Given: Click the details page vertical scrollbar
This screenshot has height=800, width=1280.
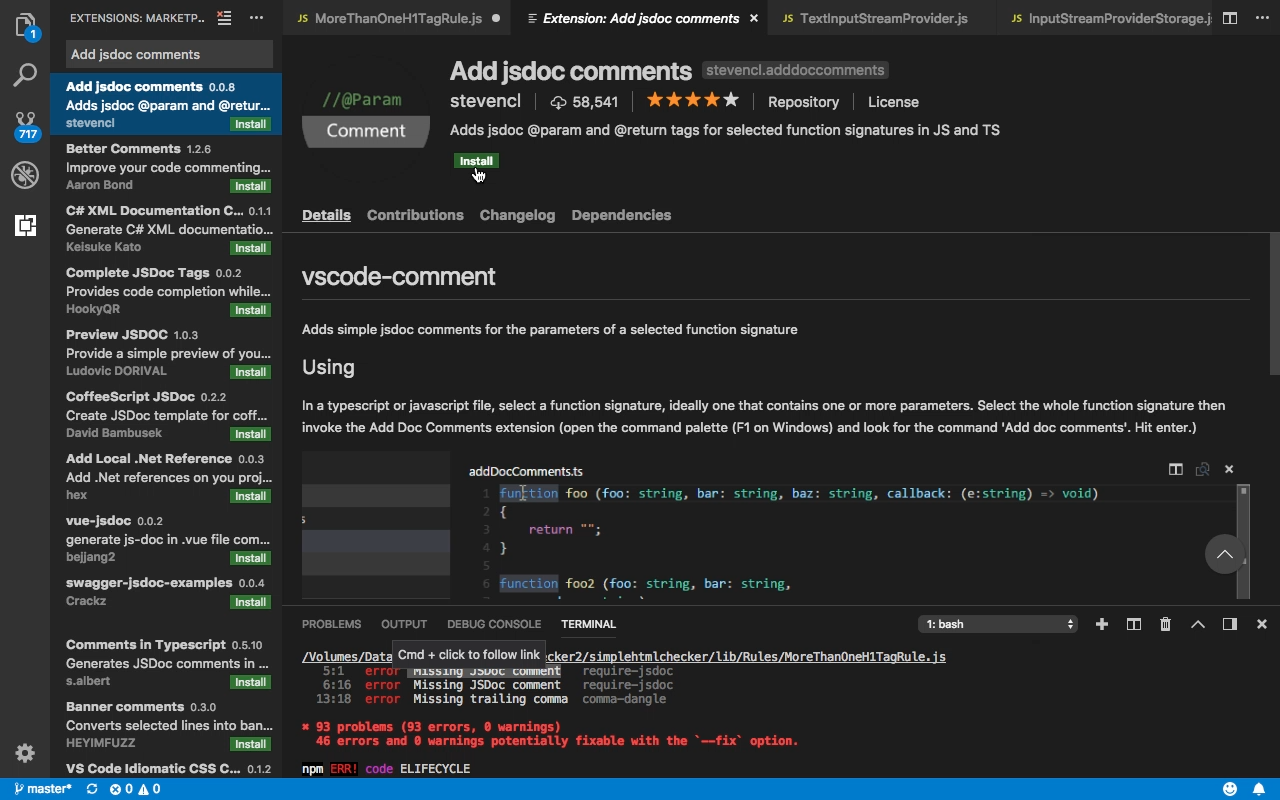Looking at the screenshot, I should click(x=1274, y=304).
